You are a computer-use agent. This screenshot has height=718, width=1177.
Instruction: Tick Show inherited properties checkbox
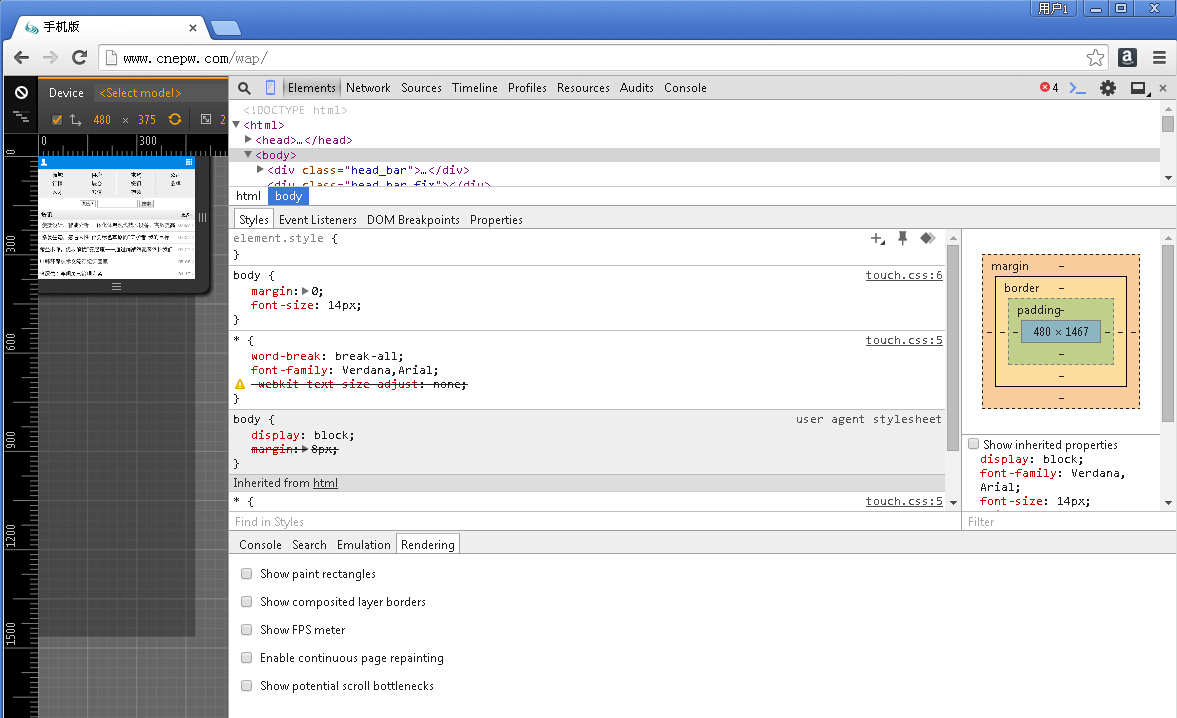tap(973, 444)
